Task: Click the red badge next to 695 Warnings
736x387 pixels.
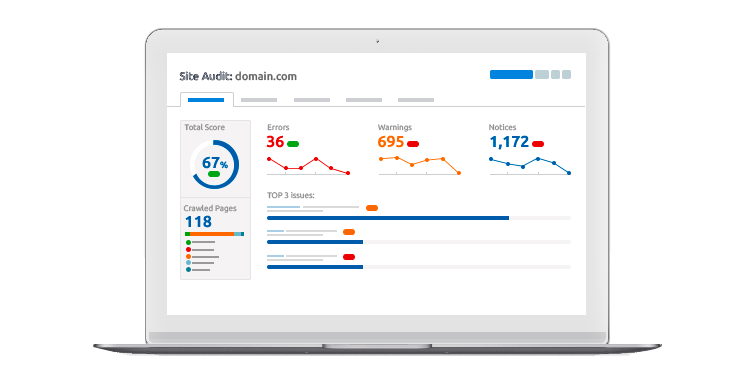Action: pos(413,144)
